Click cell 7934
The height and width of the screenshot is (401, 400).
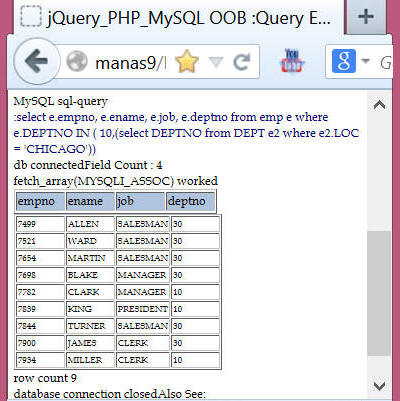tap(40, 360)
